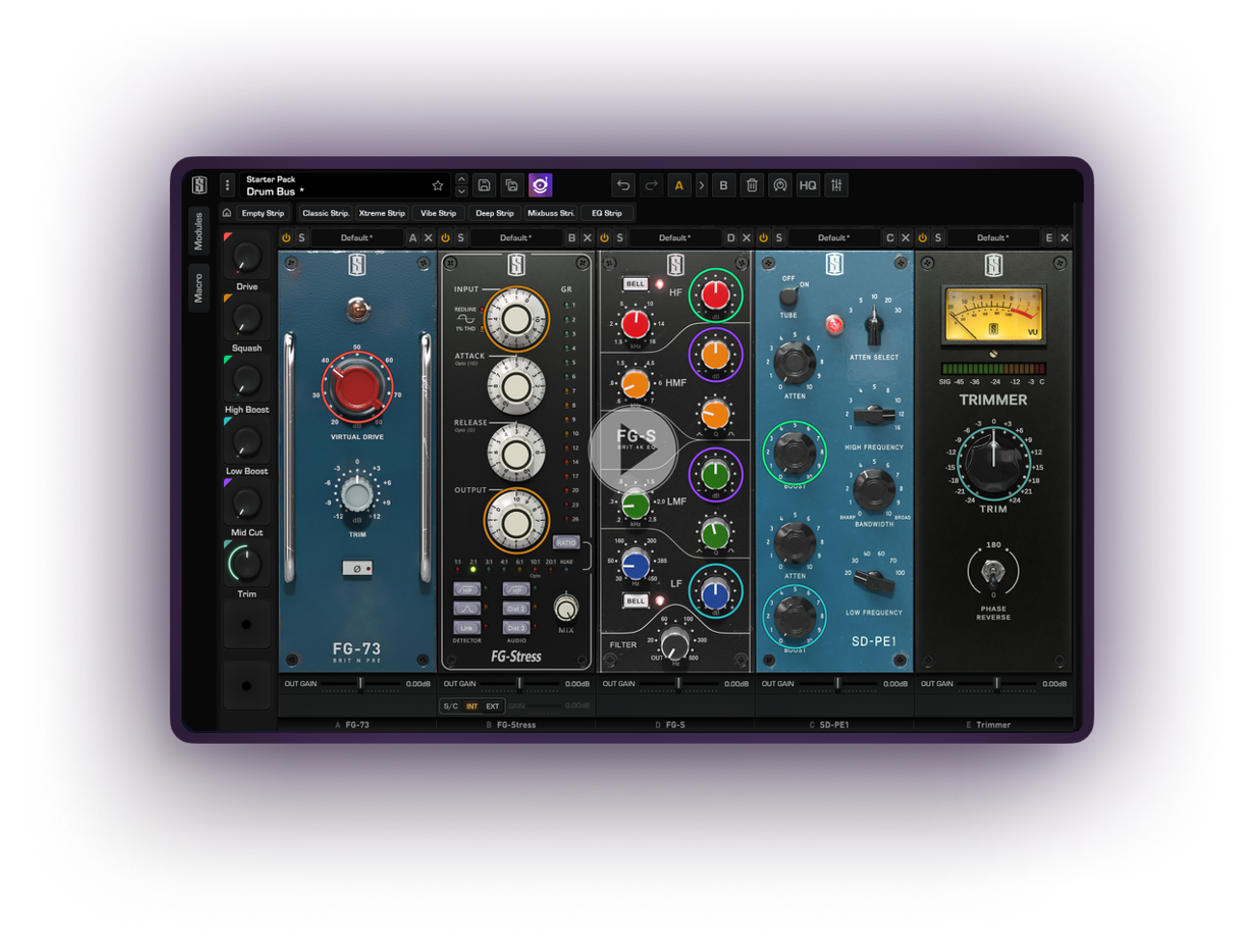This screenshot has width=1239, height=952.
Task: Select the Classic Strip tab
Action: (x=325, y=213)
